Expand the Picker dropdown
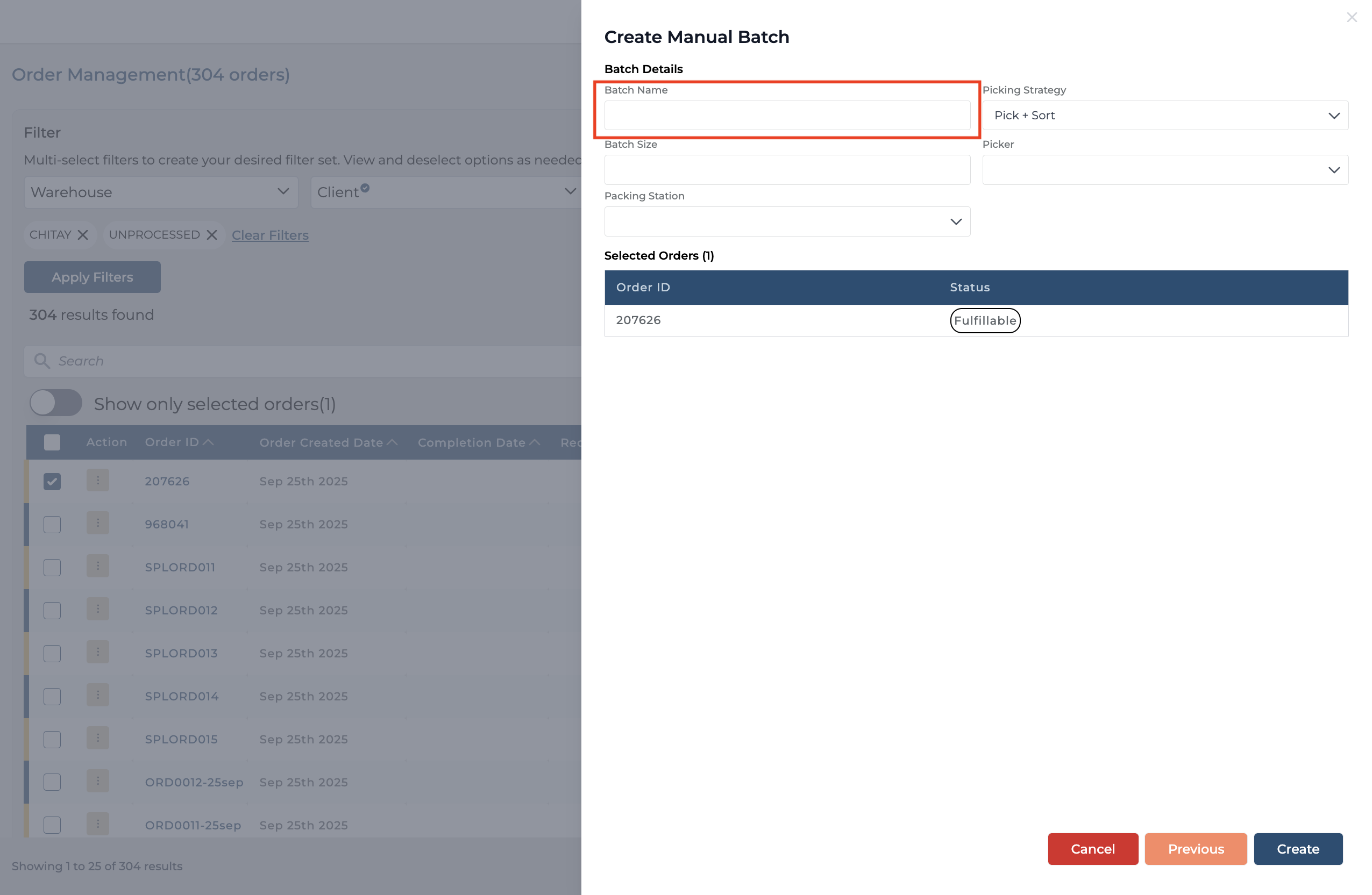1372x895 pixels. point(1164,170)
